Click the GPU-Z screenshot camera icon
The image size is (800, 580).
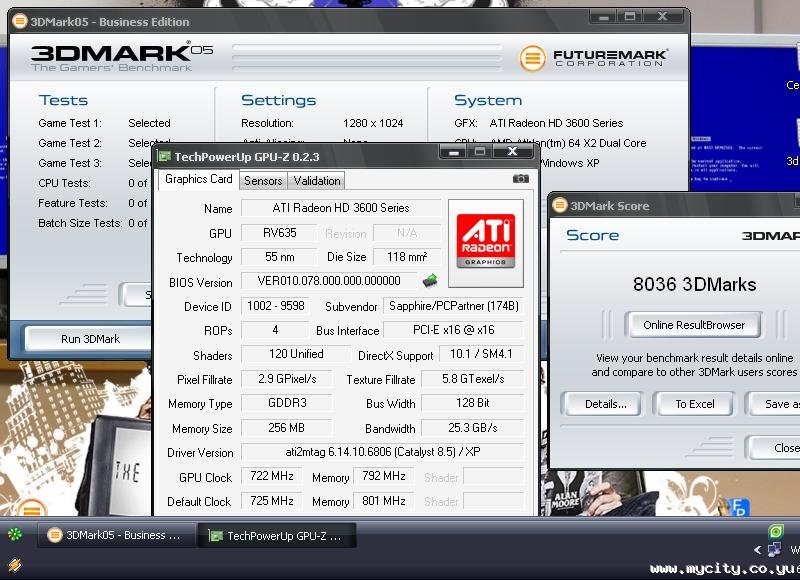click(520, 179)
